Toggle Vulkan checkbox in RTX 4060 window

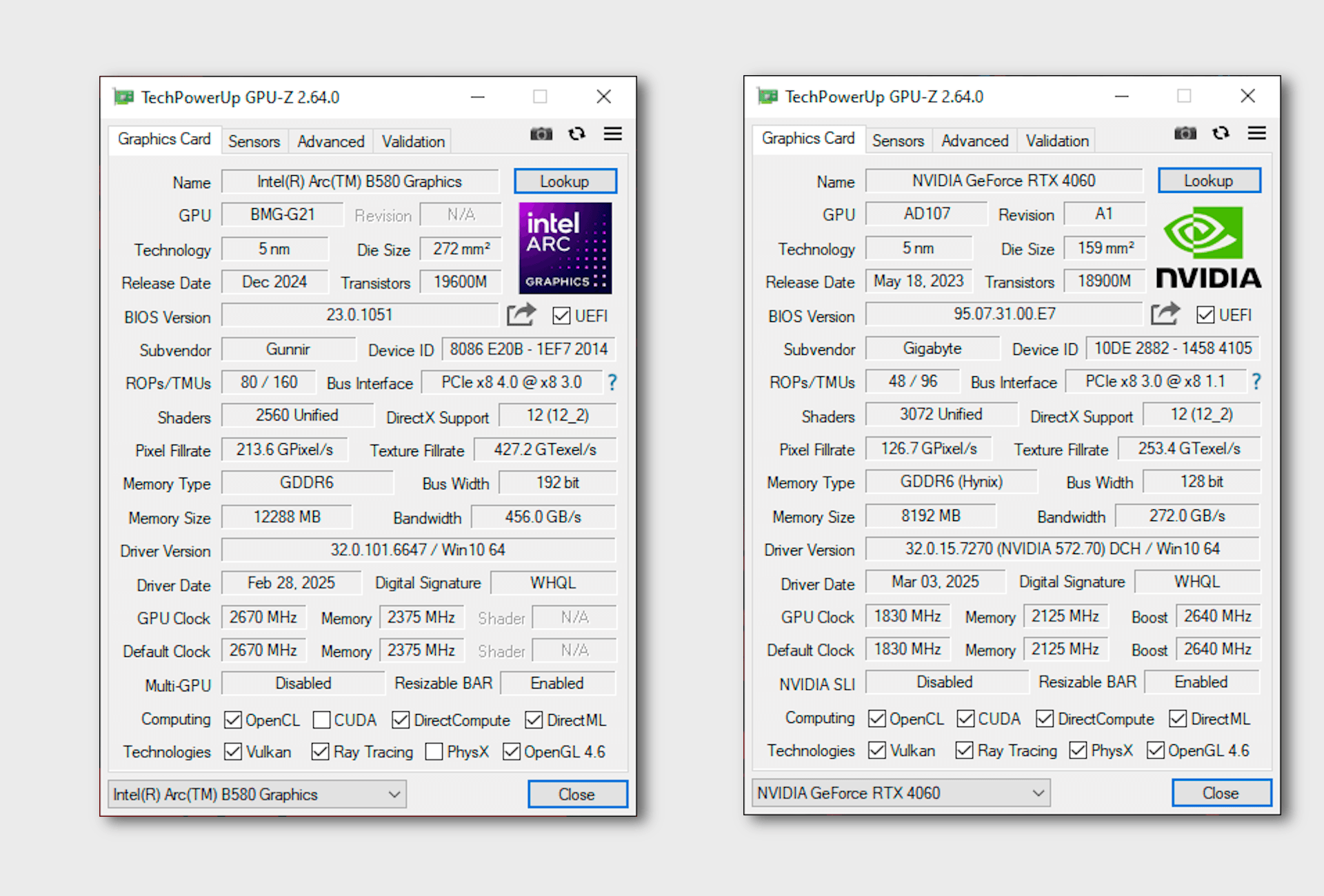coord(877,750)
